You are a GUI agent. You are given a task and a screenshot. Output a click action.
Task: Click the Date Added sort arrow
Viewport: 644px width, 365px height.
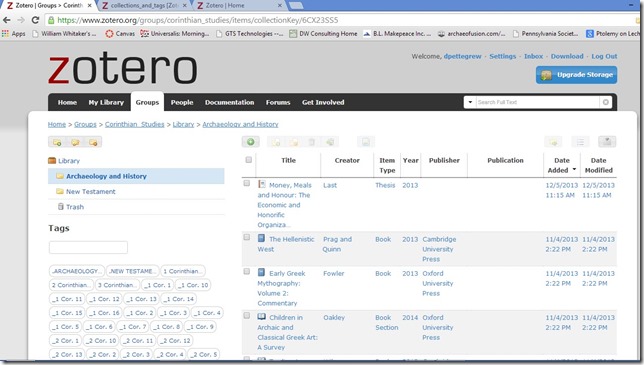point(574,170)
